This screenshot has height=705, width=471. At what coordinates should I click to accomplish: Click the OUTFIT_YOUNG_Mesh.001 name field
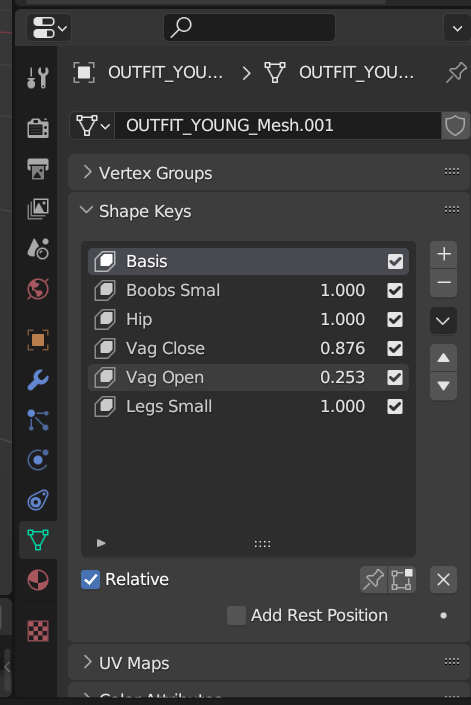point(278,125)
